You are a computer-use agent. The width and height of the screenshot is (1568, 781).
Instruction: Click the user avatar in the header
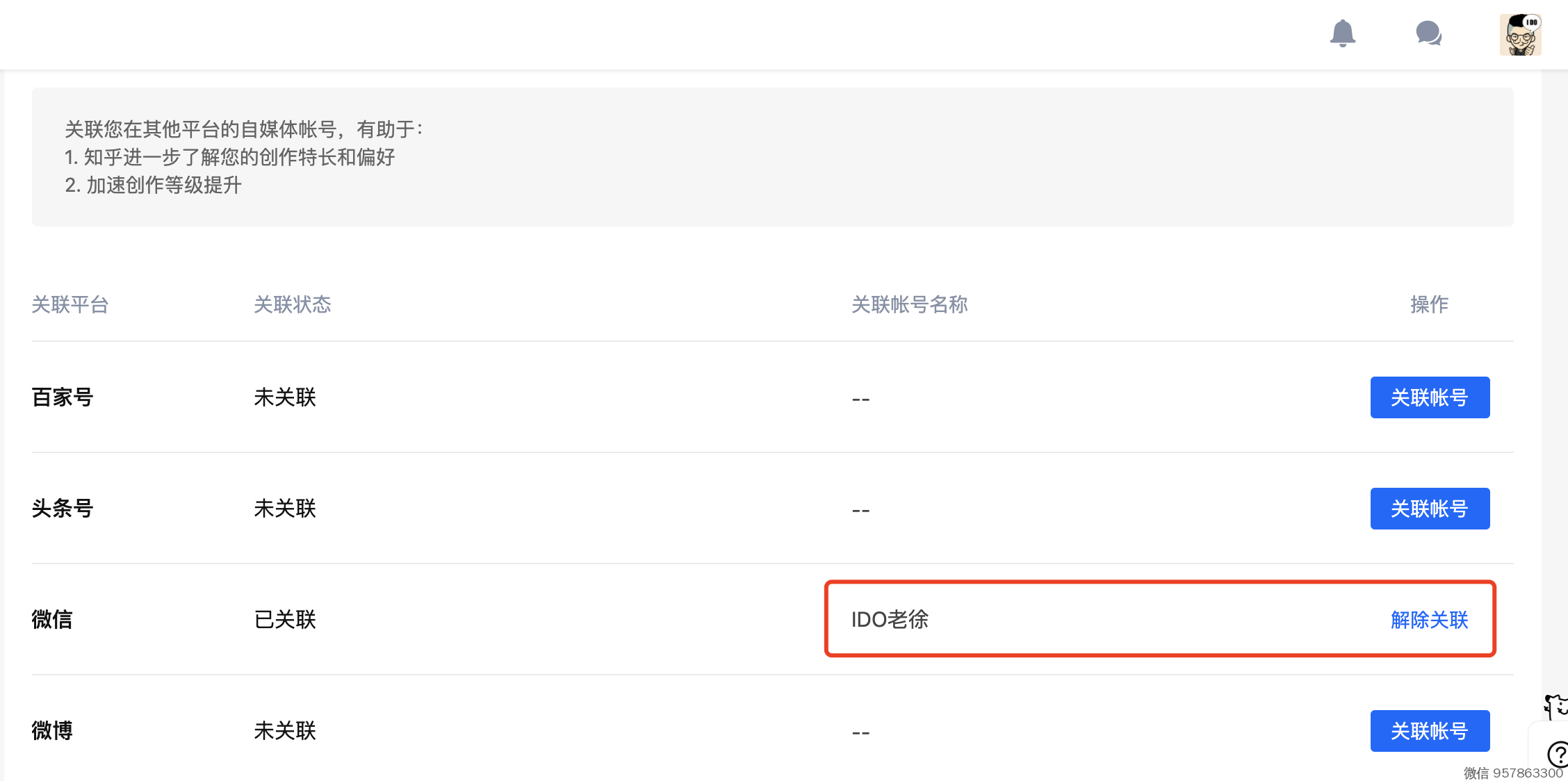tap(1520, 35)
